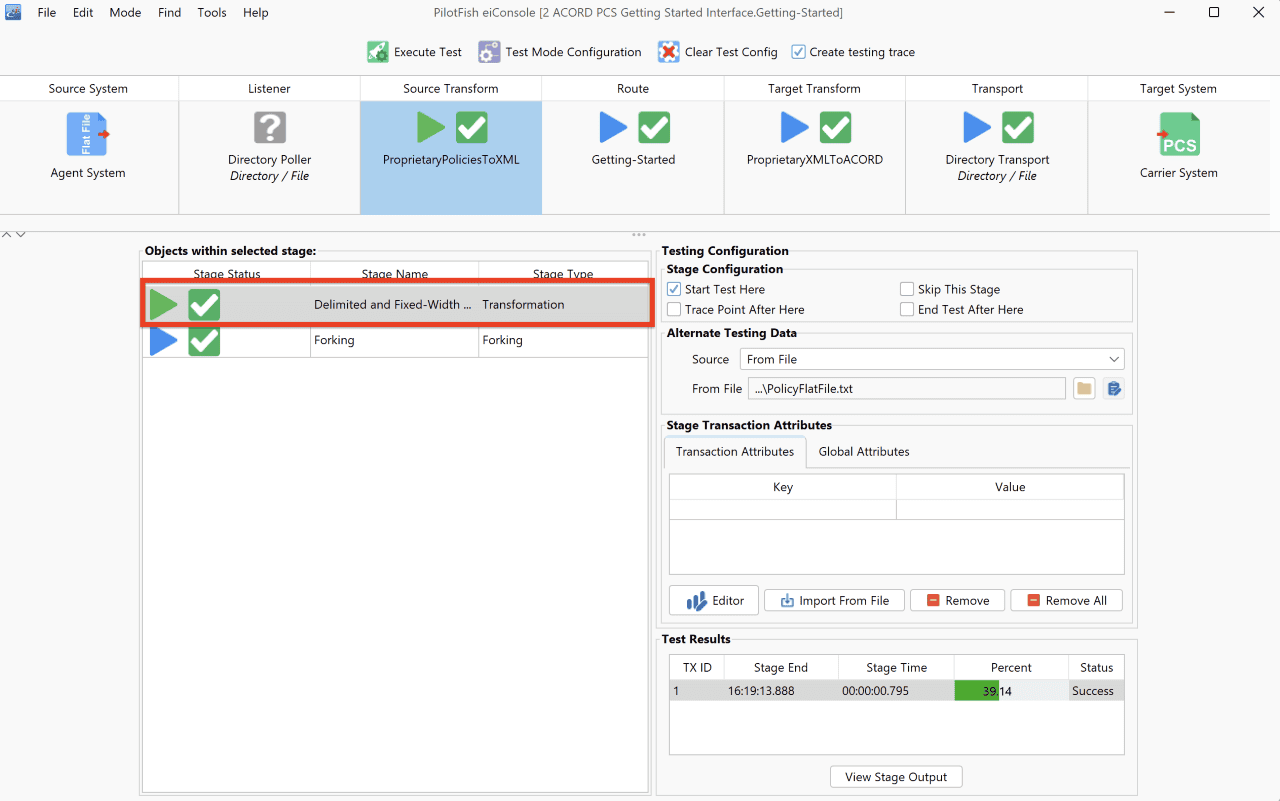Click the Transport stage green checkmark icon
Viewport: 1280px width, 801px height.
pyautogui.click(x=1018, y=128)
